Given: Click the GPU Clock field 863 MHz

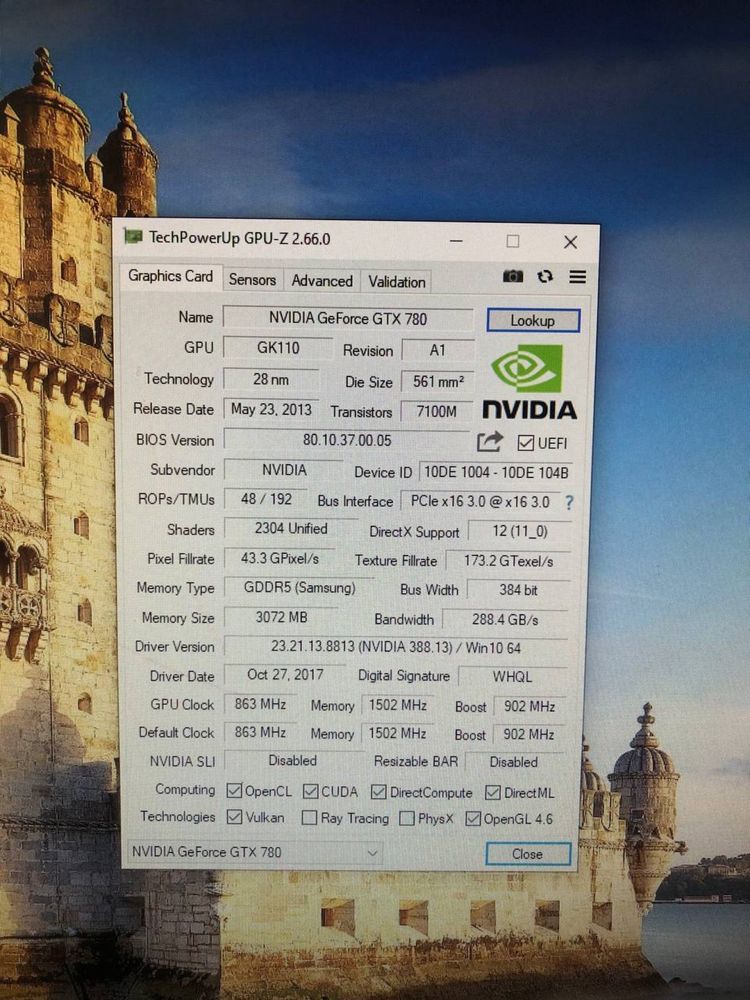Looking at the screenshot, I should coord(260,704).
